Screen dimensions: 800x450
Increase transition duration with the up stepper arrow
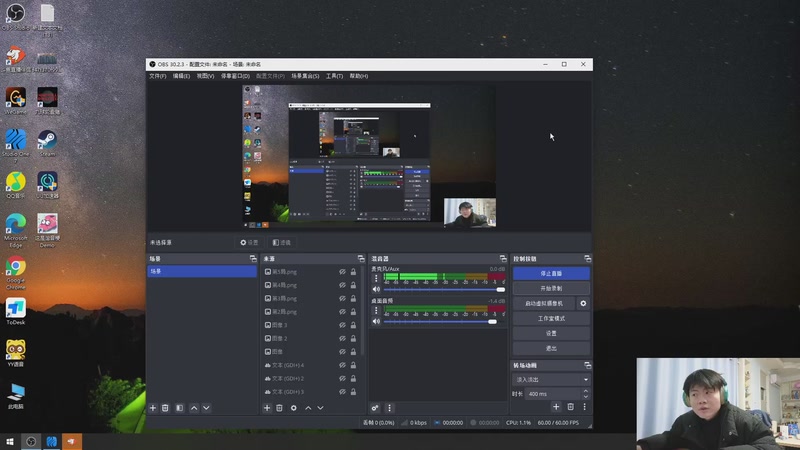(586, 391)
